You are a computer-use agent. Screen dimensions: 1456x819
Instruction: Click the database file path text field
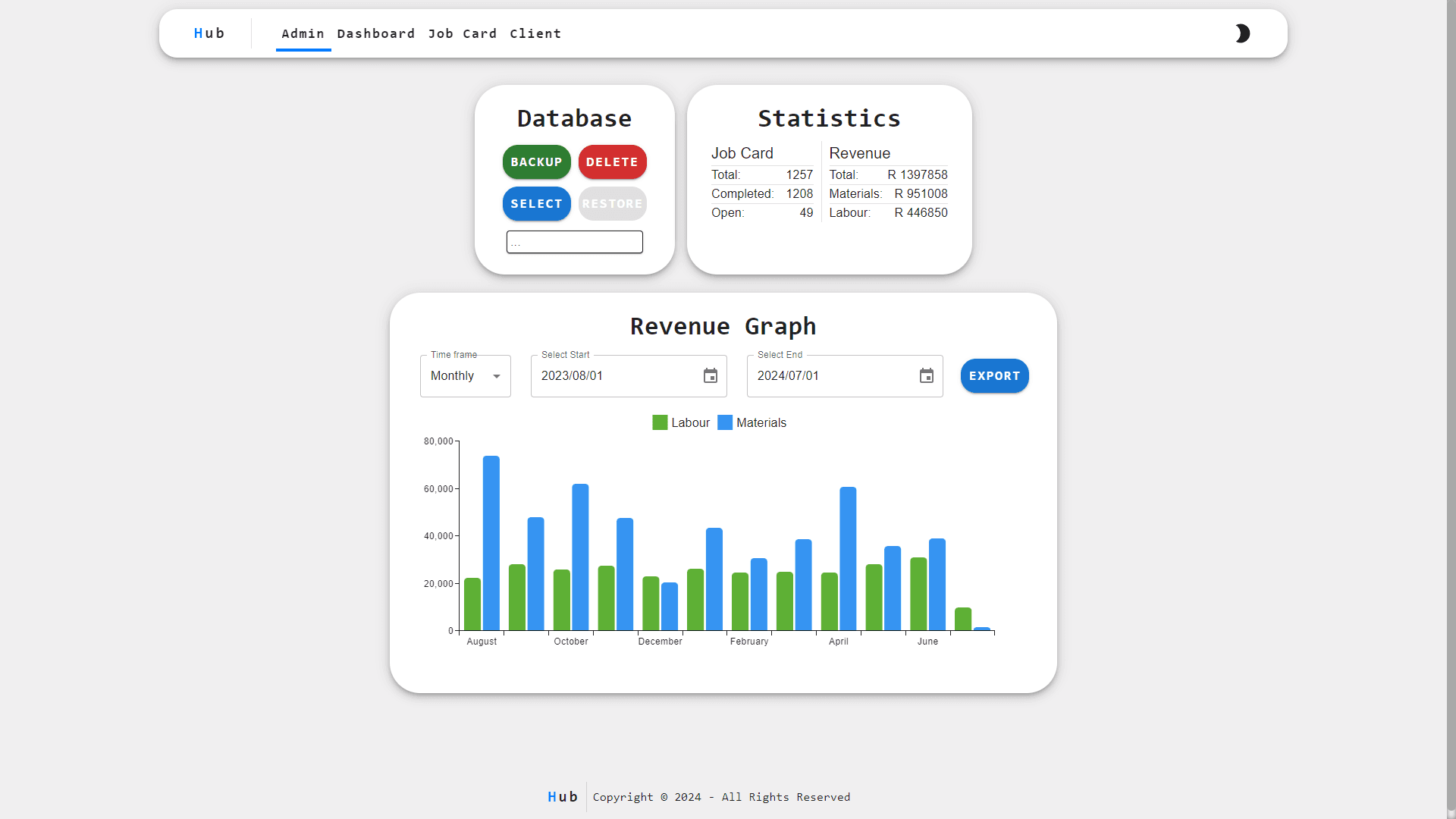574,242
